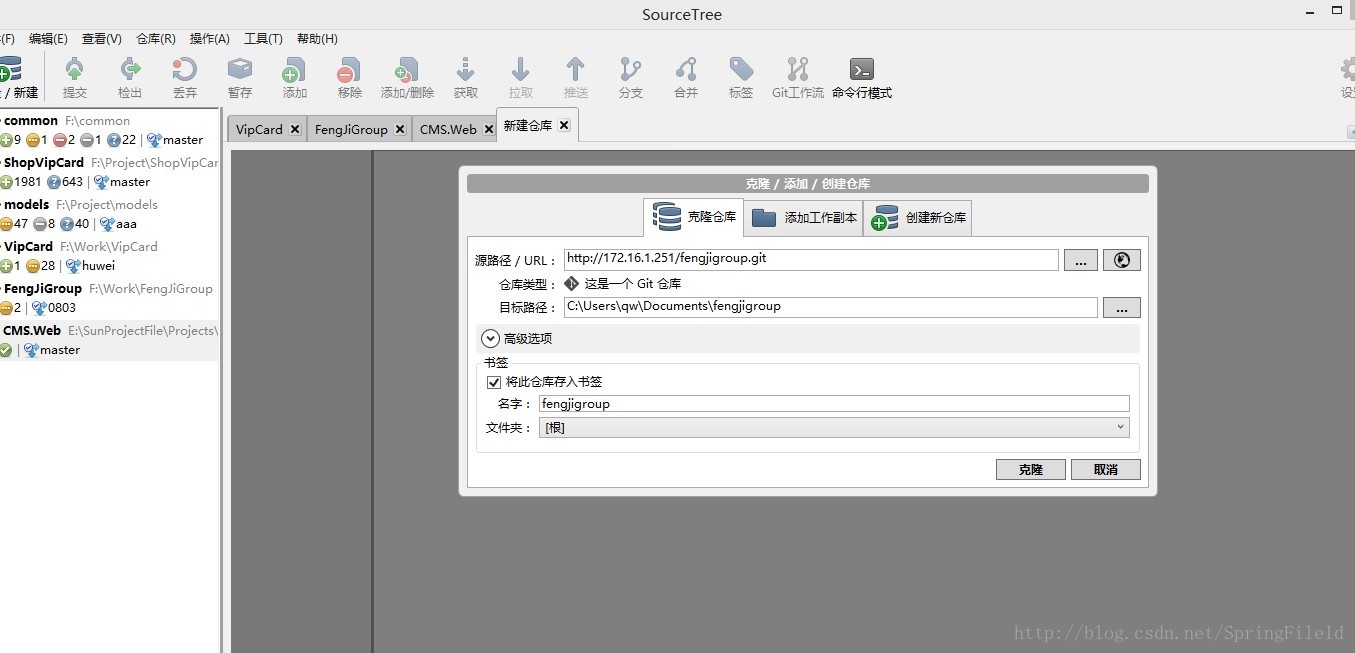
Task: Open the 操作(A) menu
Action: click(x=210, y=39)
